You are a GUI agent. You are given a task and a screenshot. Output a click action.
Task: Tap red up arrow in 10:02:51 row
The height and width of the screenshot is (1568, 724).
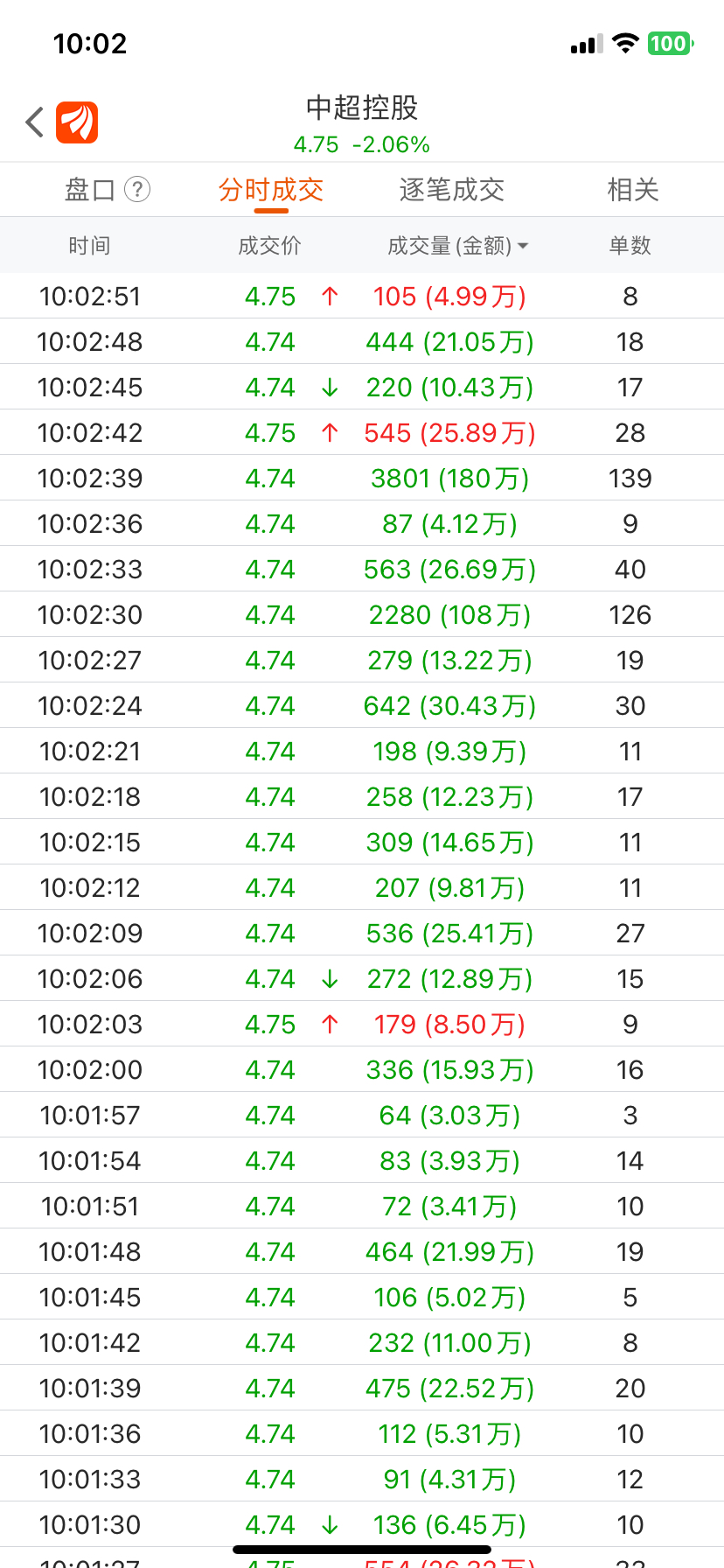click(330, 297)
